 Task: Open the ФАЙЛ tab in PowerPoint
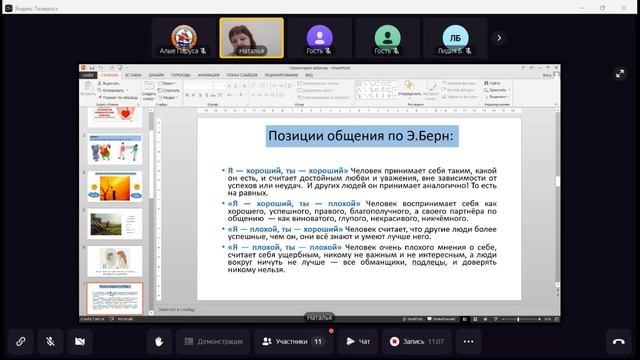(88, 75)
